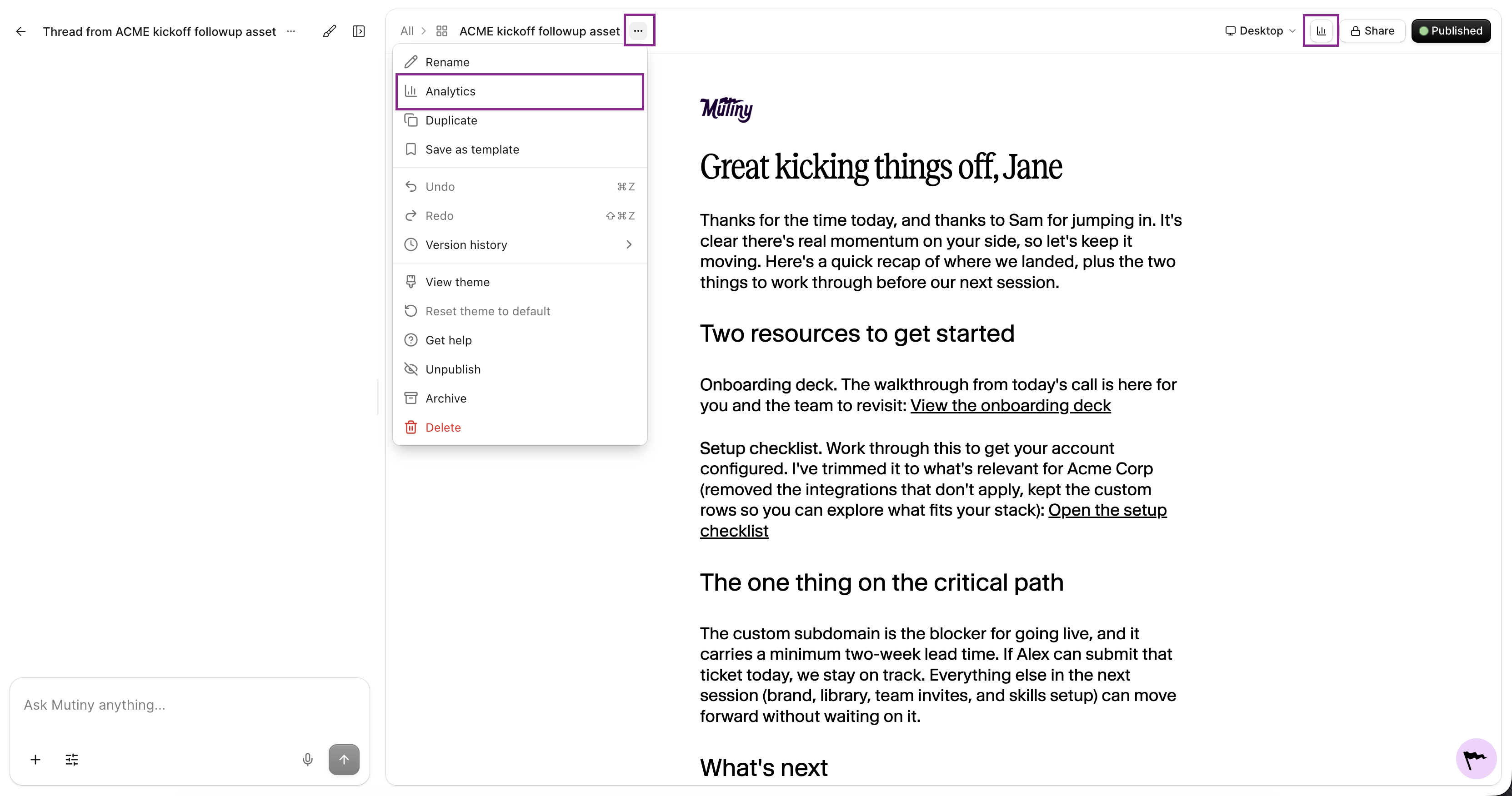Click The one thing on the critical path heading
The width and height of the screenshot is (1512, 796).
click(x=881, y=583)
